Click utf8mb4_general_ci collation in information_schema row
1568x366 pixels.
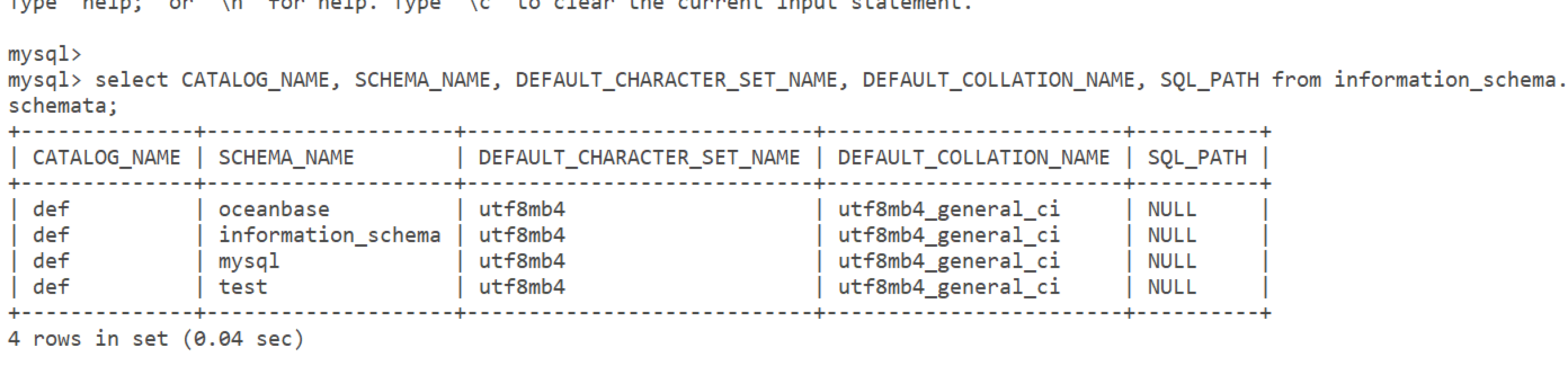tap(948, 235)
